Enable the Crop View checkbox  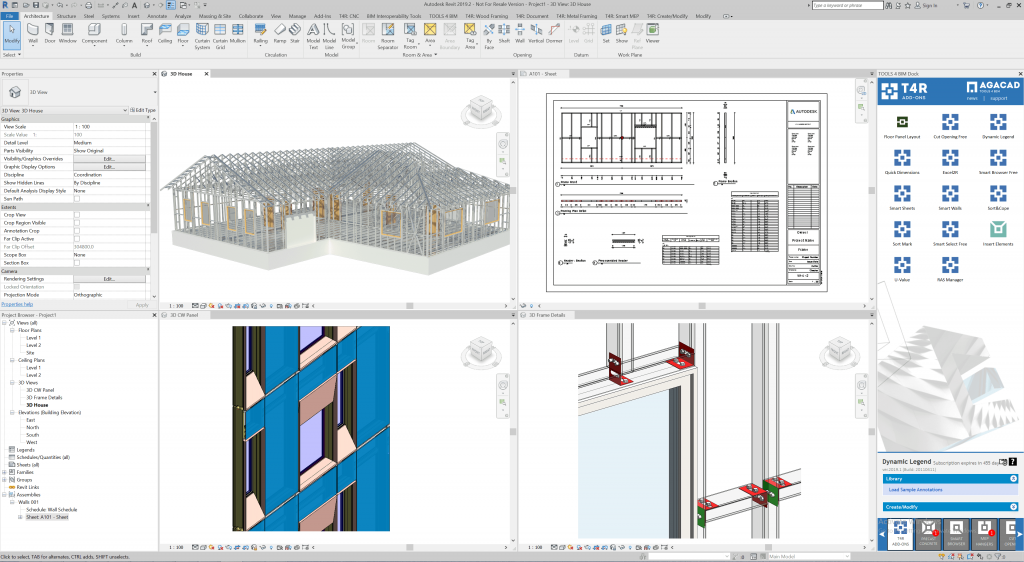click(76, 215)
